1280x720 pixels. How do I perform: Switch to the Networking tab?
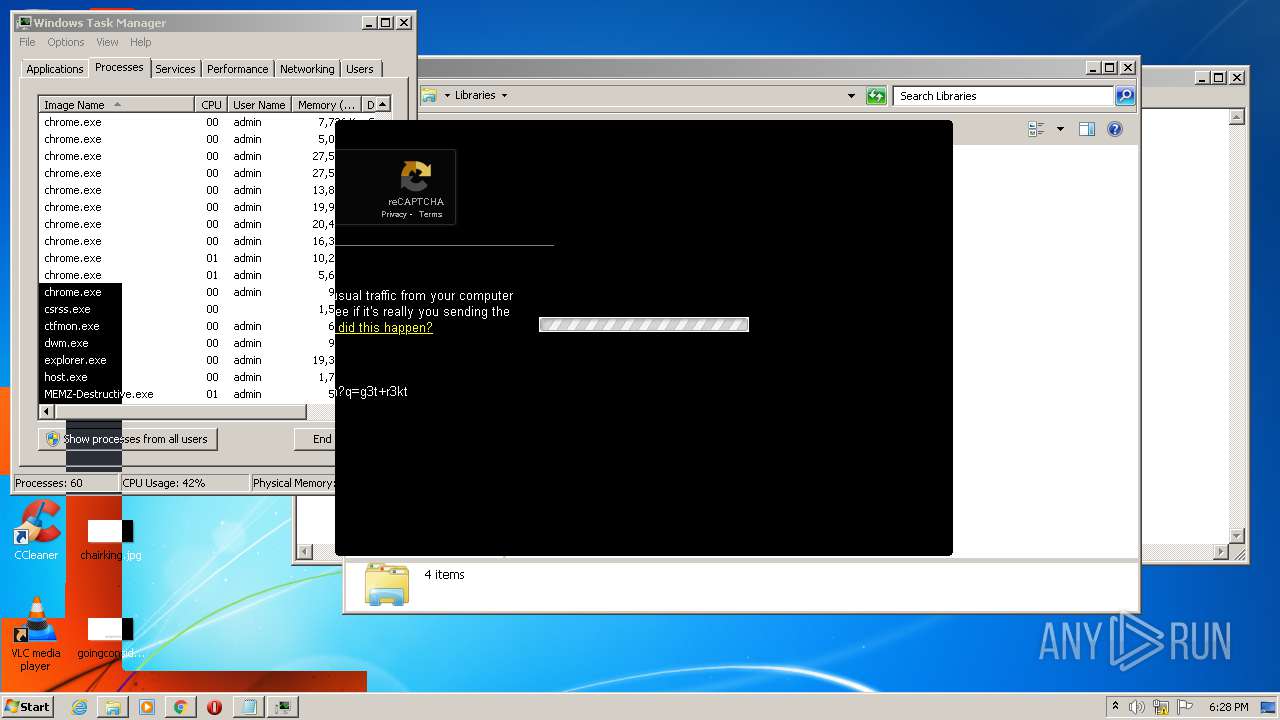click(x=307, y=69)
